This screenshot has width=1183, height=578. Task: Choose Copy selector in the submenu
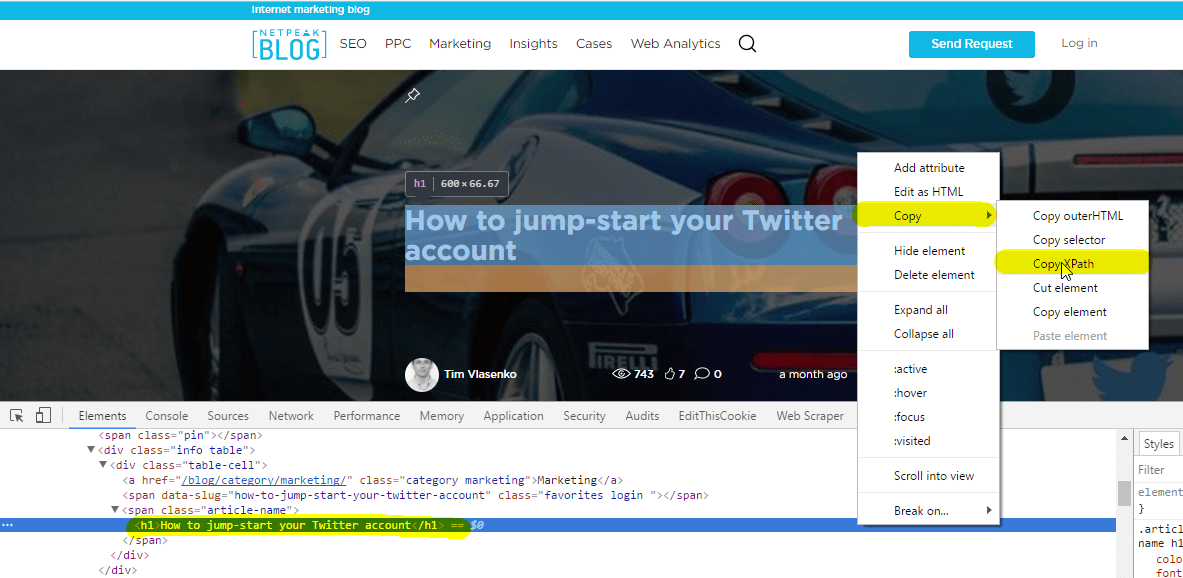1072,240
